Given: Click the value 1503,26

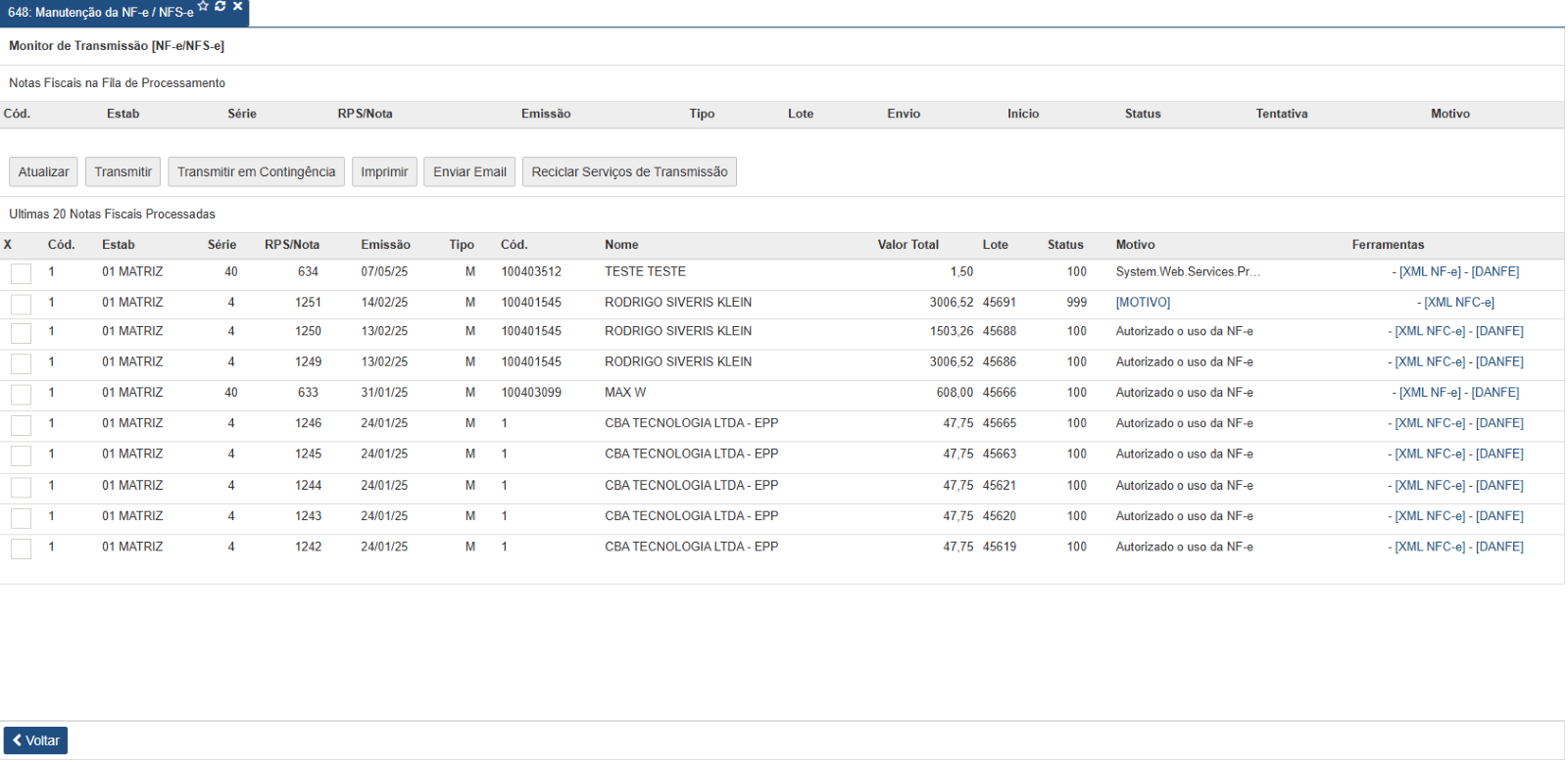Looking at the screenshot, I should click(x=952, y=332).
